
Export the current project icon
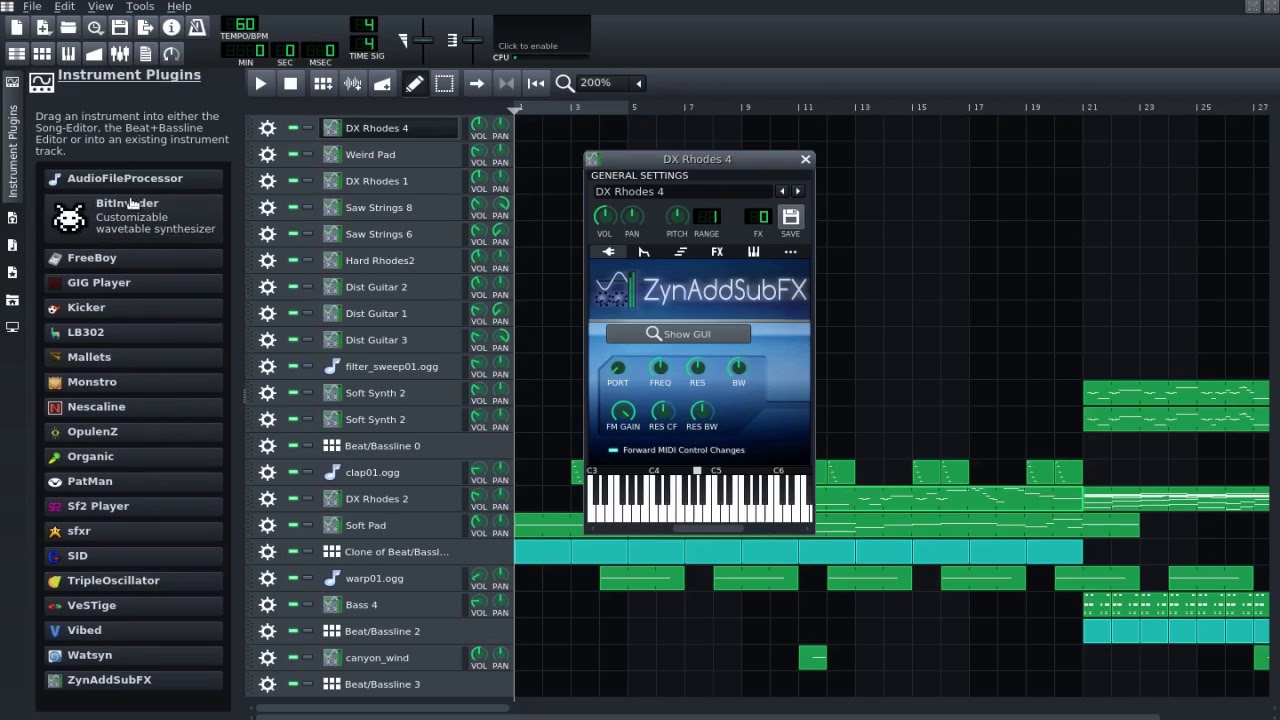[x=146, y=28]
